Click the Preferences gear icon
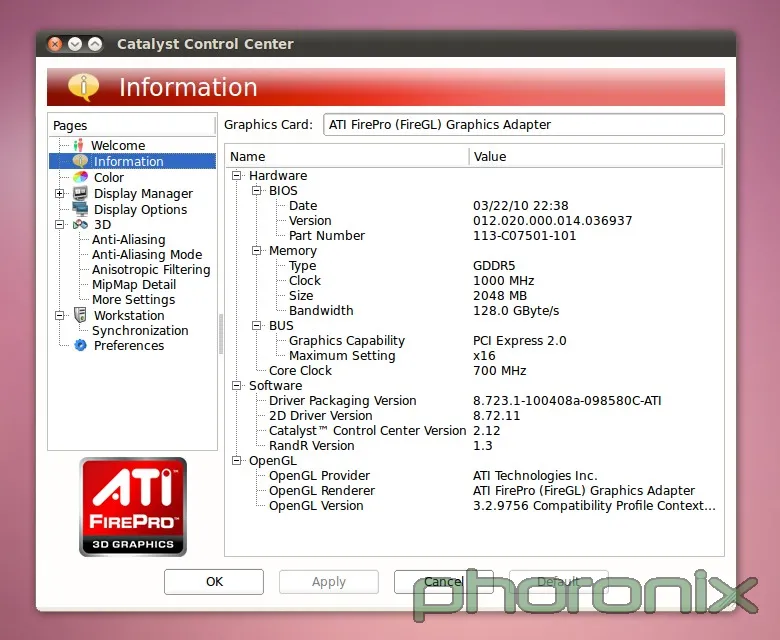780x640 pixels. (x=80, y=345)
